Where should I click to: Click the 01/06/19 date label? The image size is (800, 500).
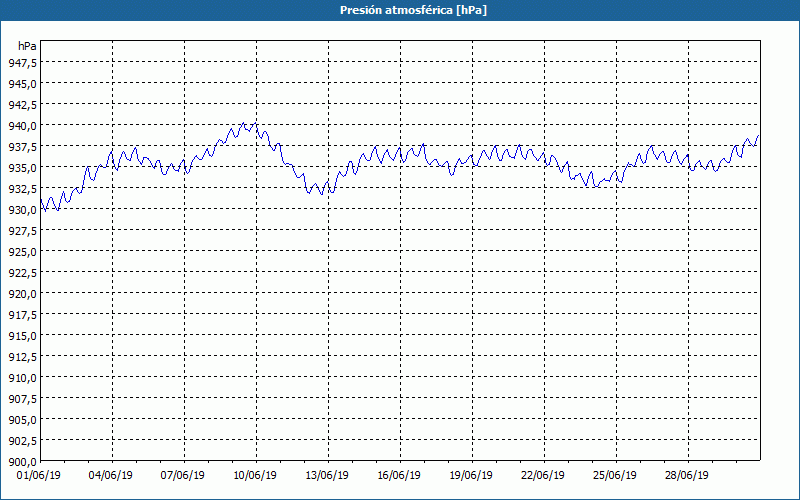coord(39,475)
